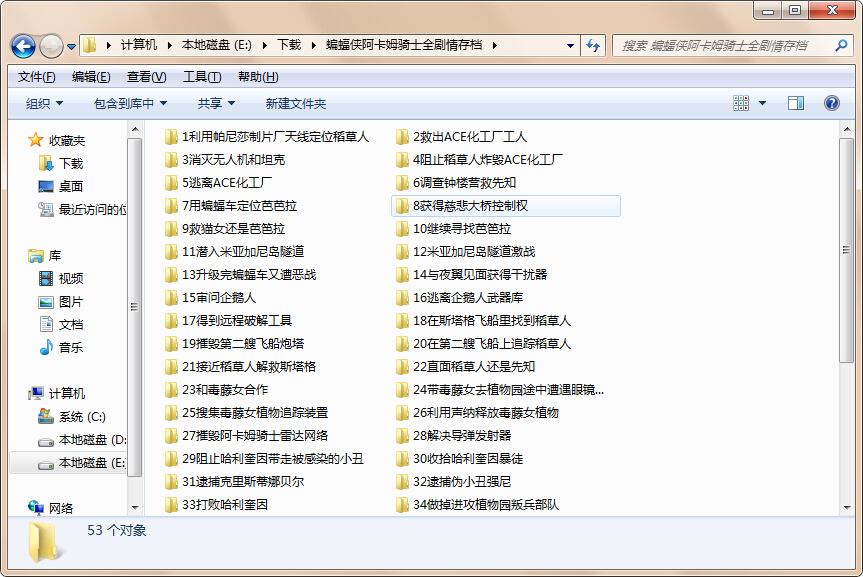The height and width of the screenshot is (577, 863).
Task: Select folder 26利用声纳释放毒藤女植物
Action: (477, 413)
